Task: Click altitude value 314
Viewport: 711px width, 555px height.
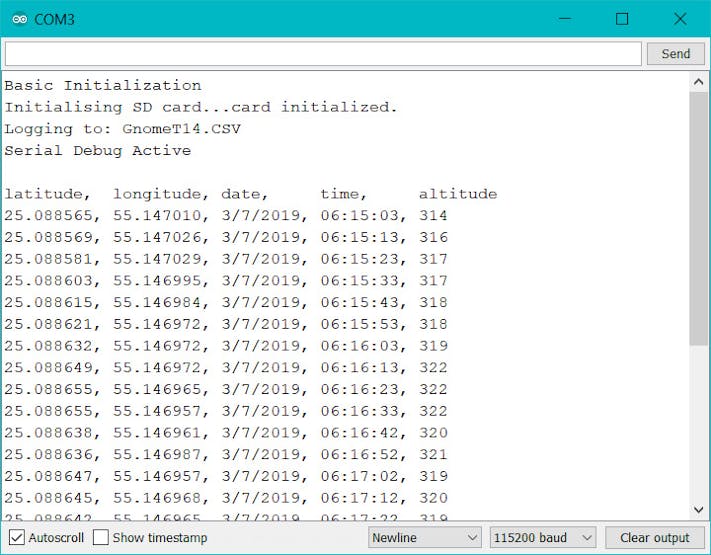Action: (x=433, y=215)
